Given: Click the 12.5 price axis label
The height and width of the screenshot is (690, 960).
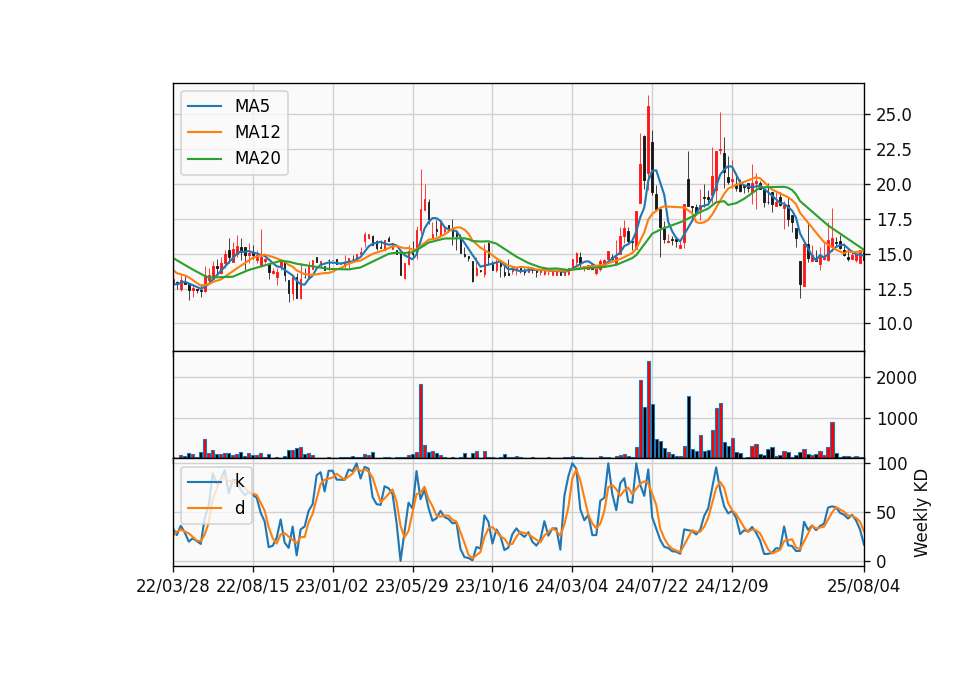Looking at the screenshot, I should click(x=894, y=290).
